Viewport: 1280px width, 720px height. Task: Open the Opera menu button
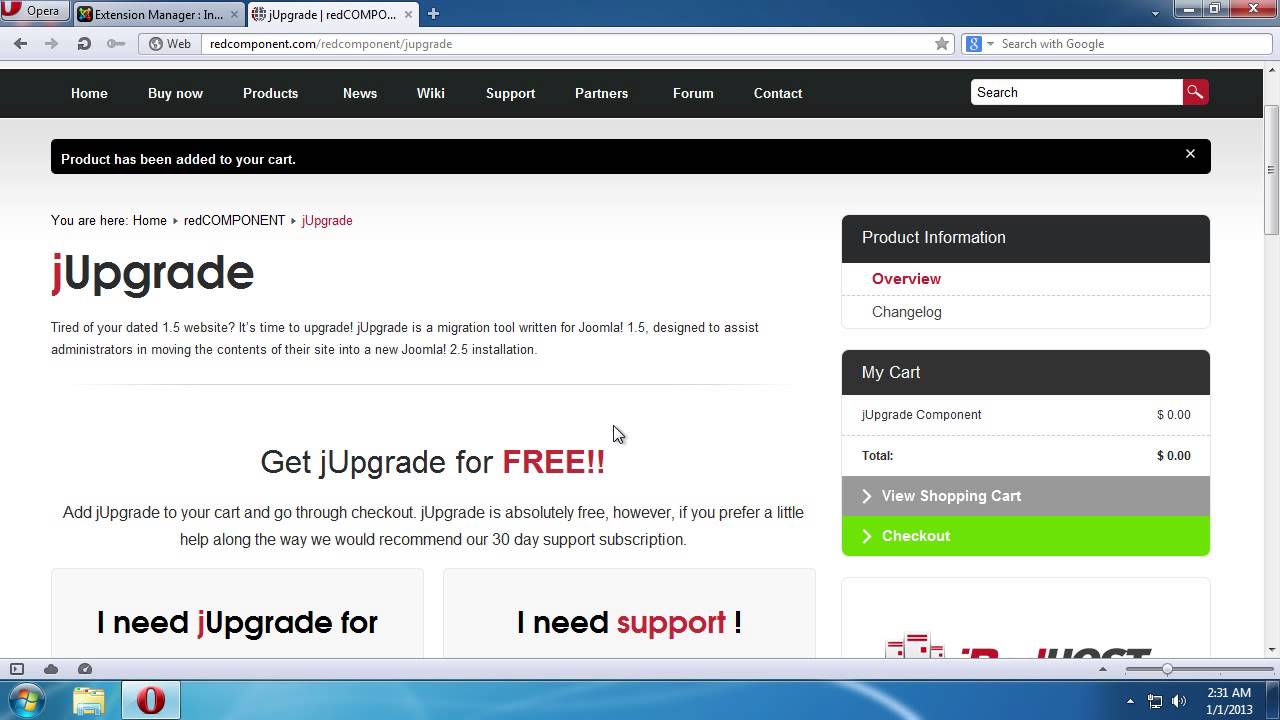35,11
